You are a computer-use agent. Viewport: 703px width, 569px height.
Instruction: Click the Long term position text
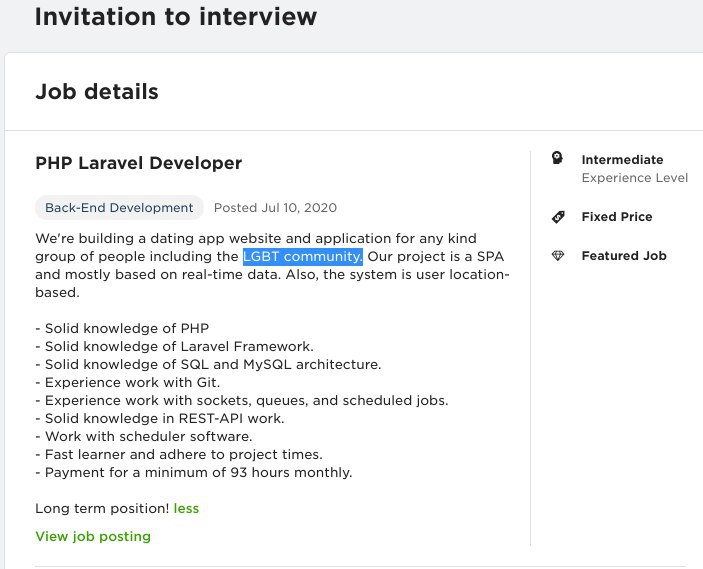[102, 508]
